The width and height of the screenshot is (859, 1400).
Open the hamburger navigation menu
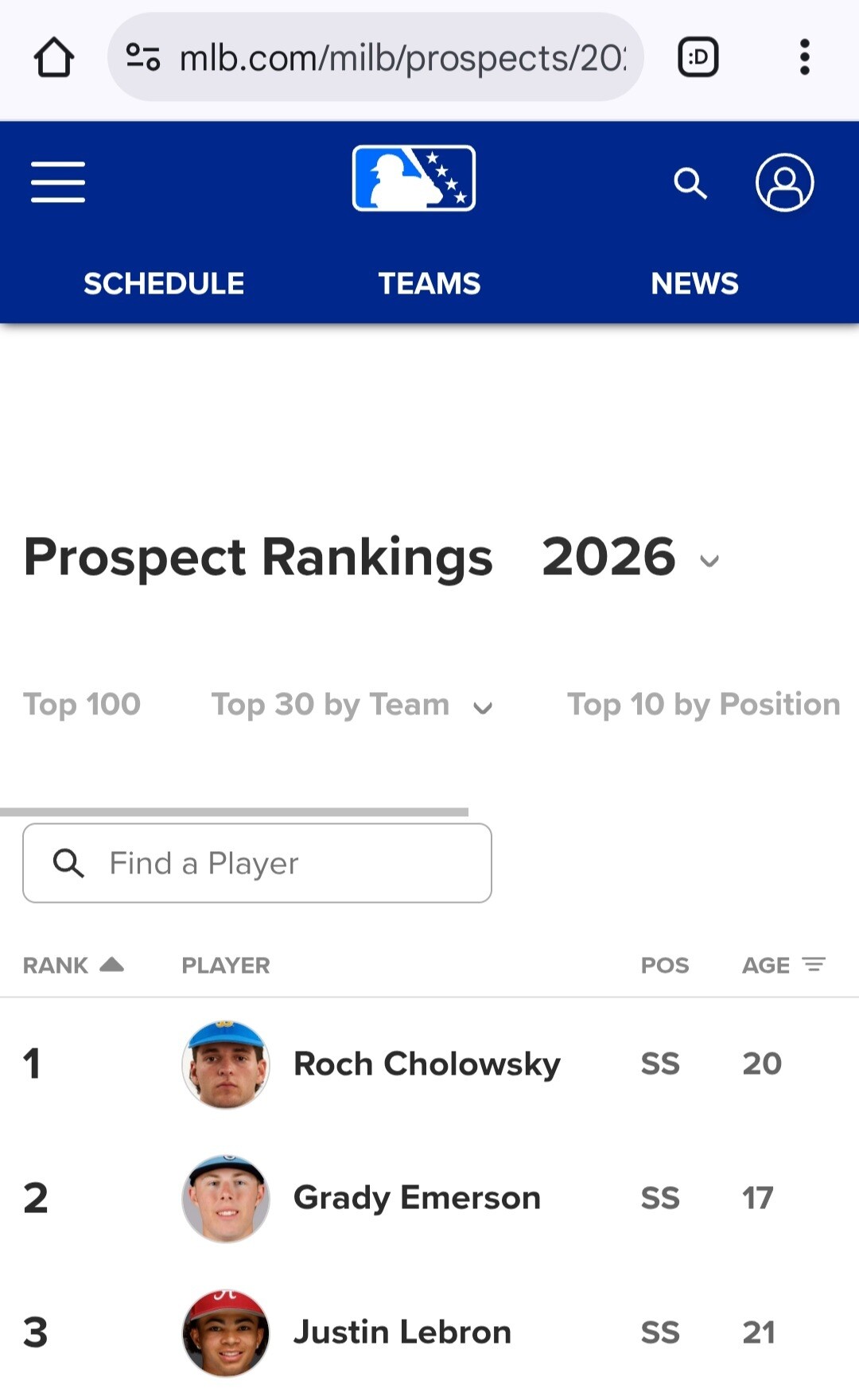click(58, 182)
